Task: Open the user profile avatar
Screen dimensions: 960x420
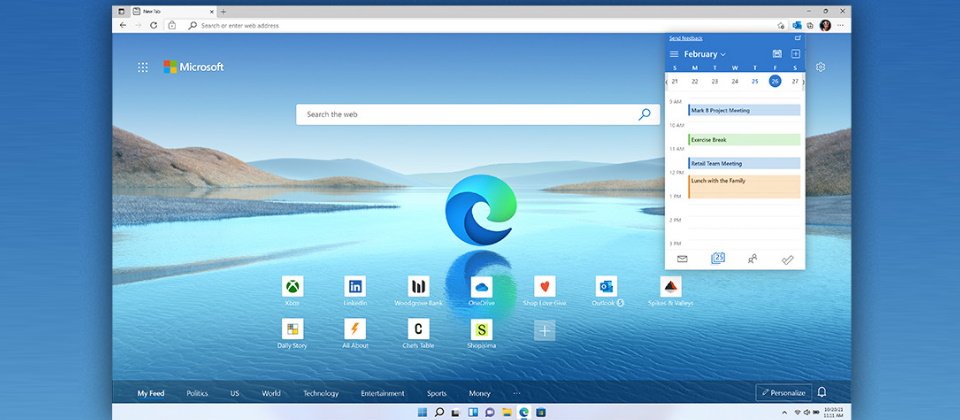Action: click(825, 25)
